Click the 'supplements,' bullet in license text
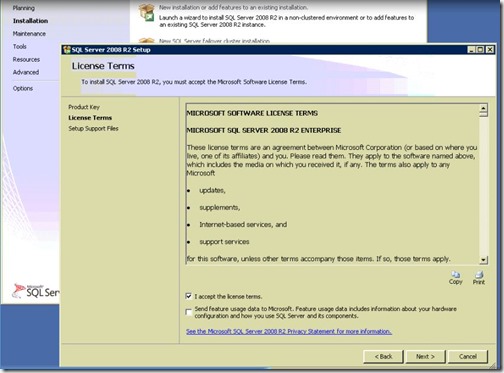 (x=220, y=207)
